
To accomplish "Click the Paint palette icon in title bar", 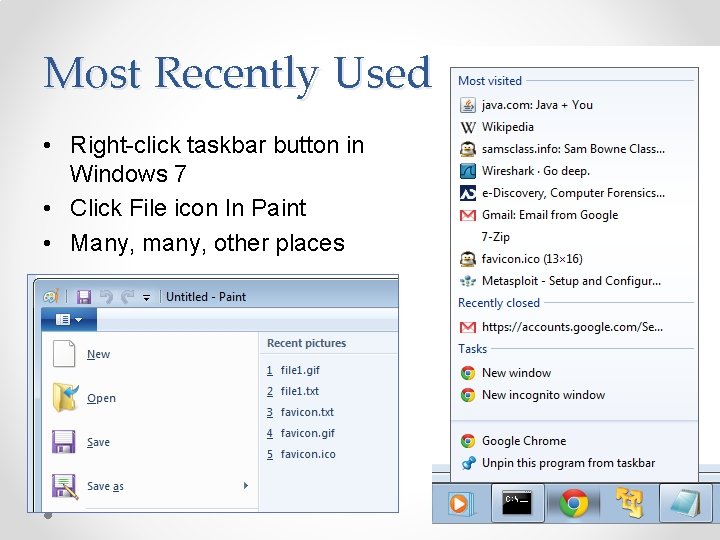I will 51,296.
